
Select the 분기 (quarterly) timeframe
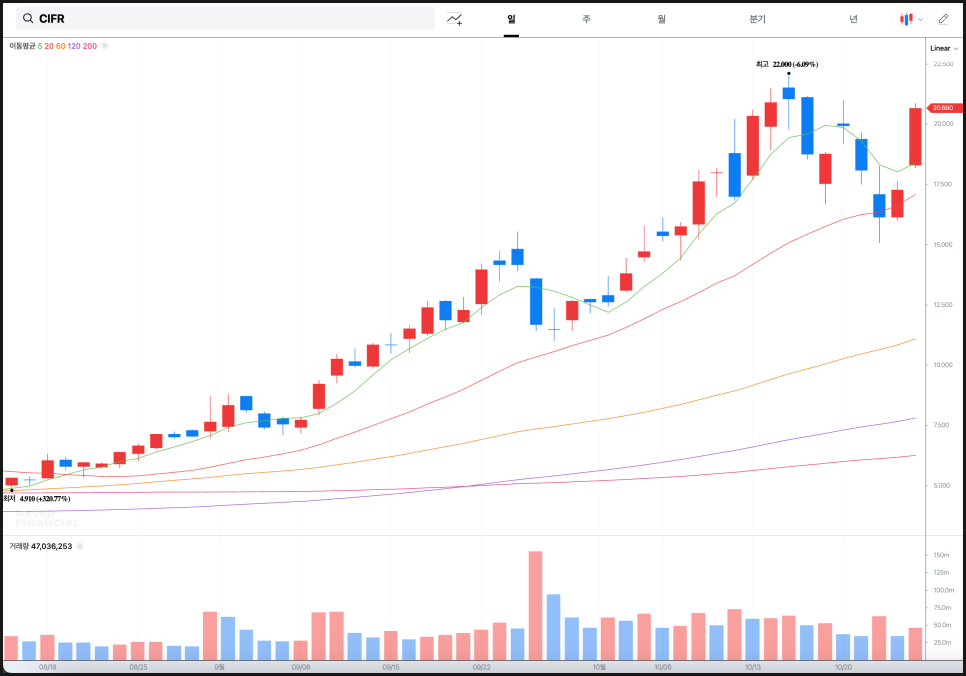(x=757, y=19)
